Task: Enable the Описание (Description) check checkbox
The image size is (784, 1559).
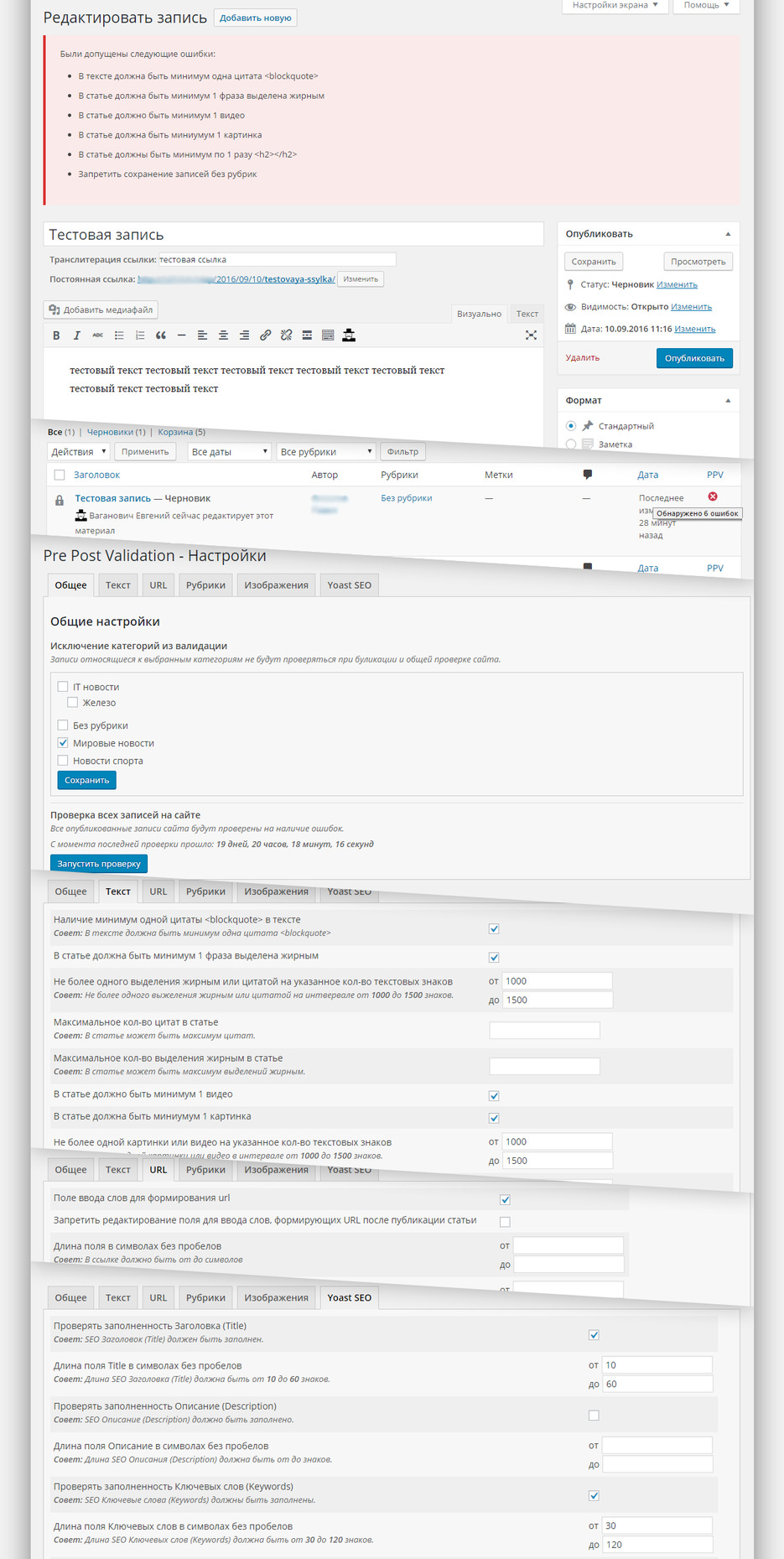Action: pos(594,1416)
